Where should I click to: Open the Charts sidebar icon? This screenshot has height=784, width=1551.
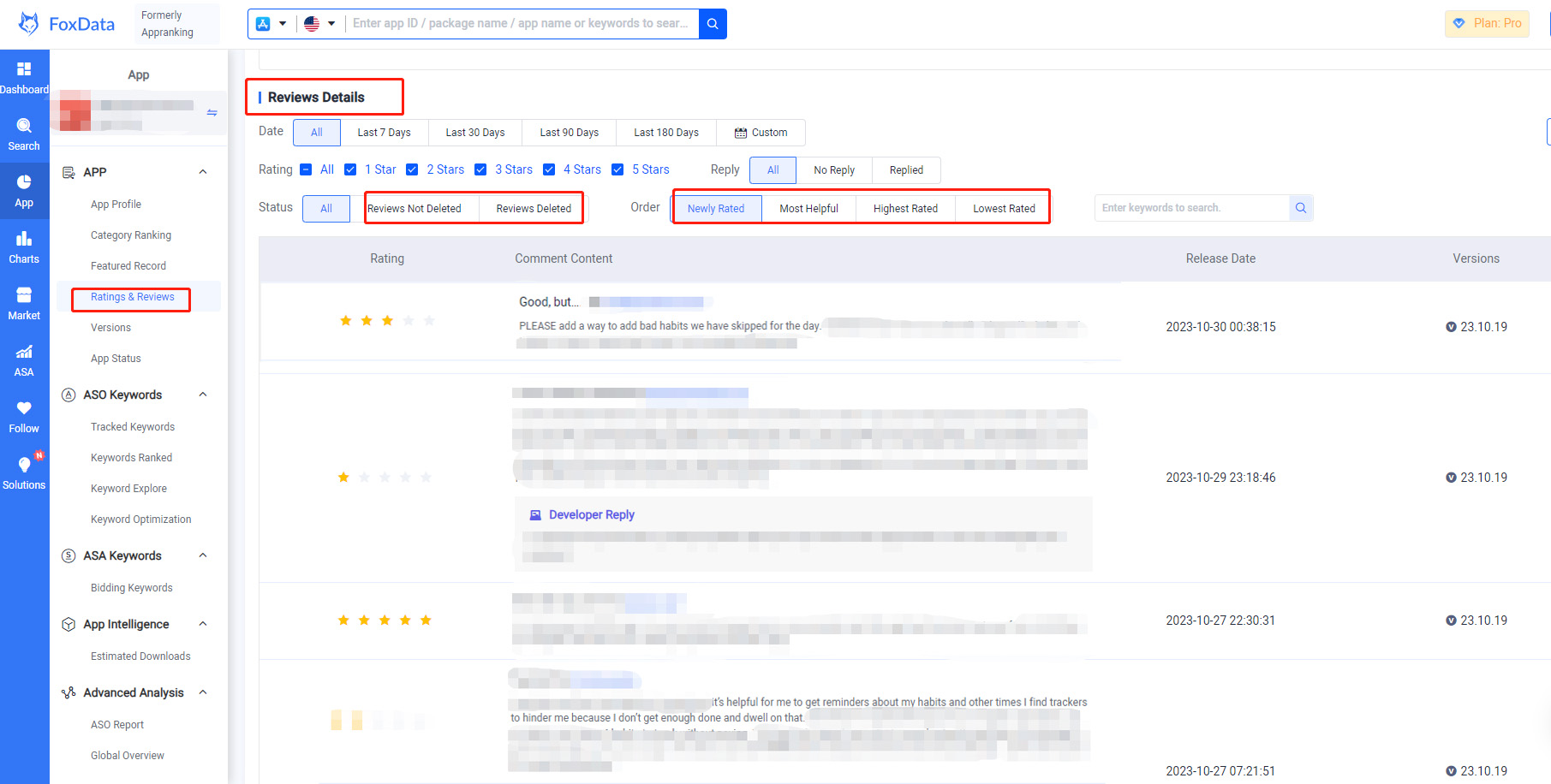(x=24, y=238)
